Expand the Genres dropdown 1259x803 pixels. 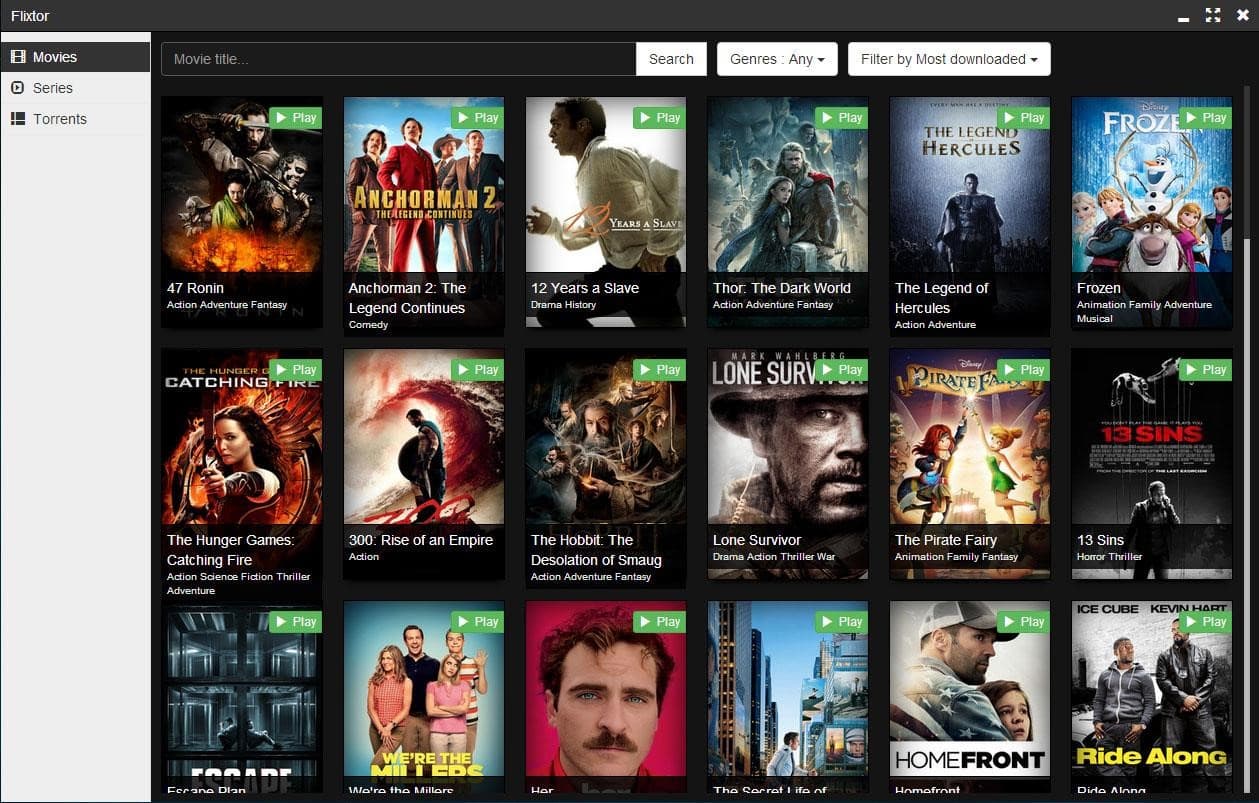[x=777, y=59]
